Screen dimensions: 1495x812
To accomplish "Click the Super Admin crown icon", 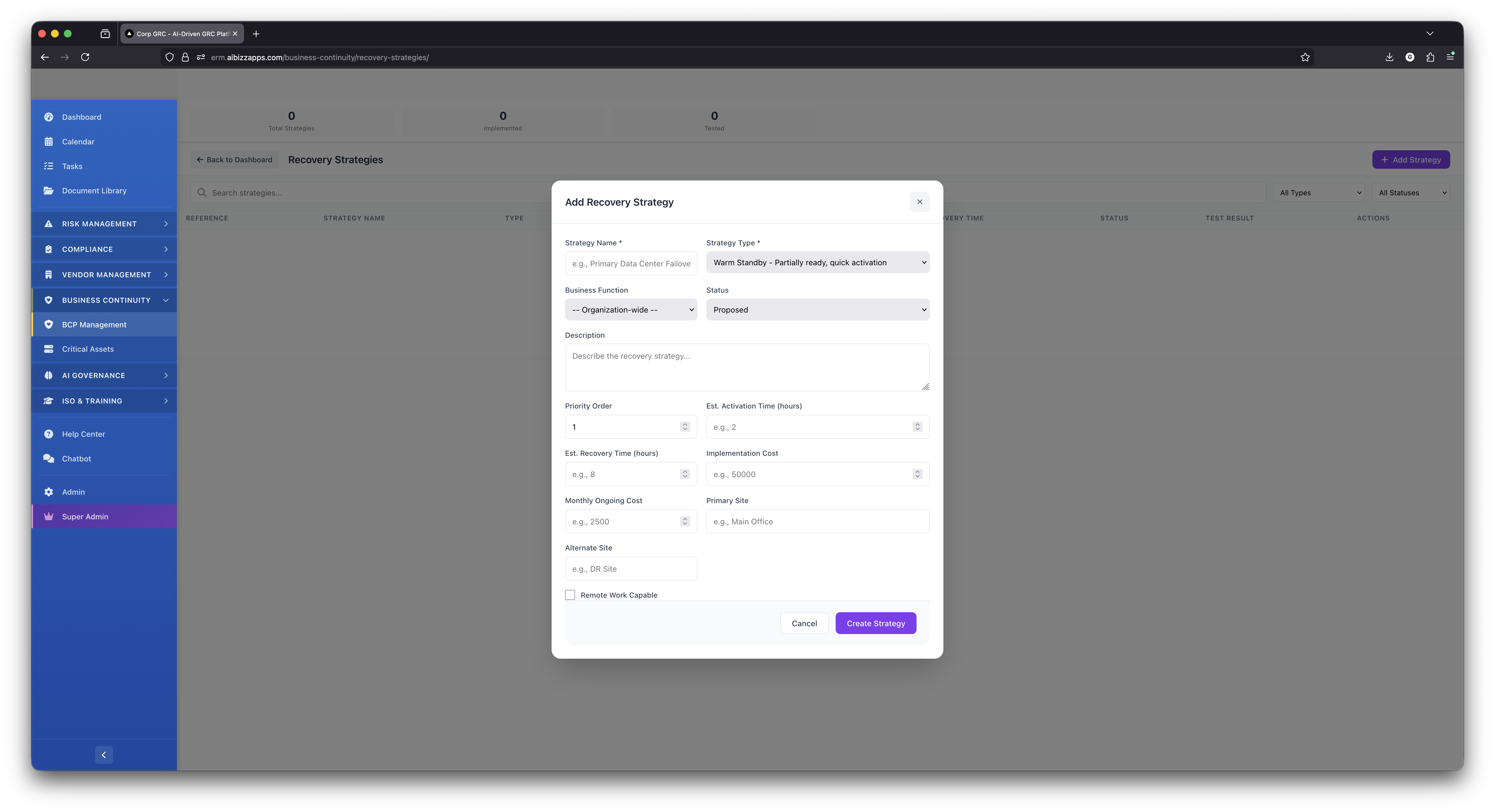I will tap(49, 517).
